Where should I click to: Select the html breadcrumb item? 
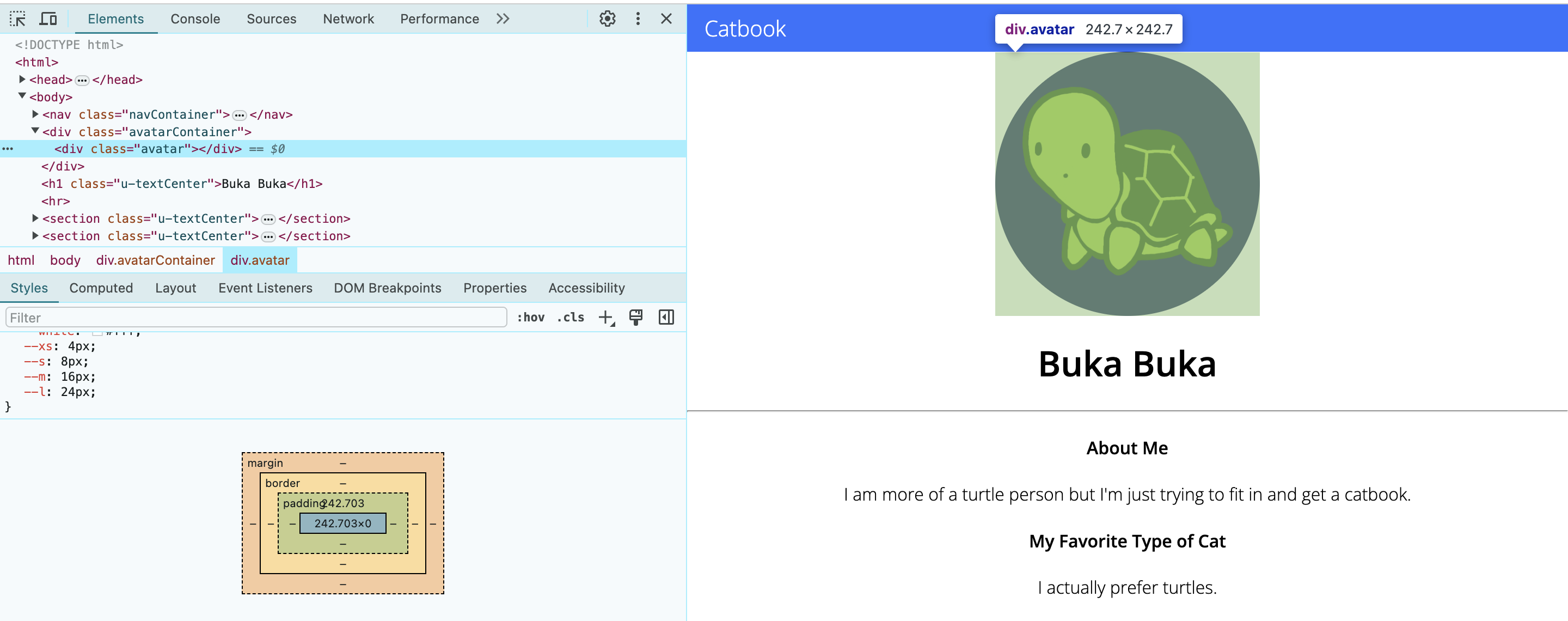point(21,260)
